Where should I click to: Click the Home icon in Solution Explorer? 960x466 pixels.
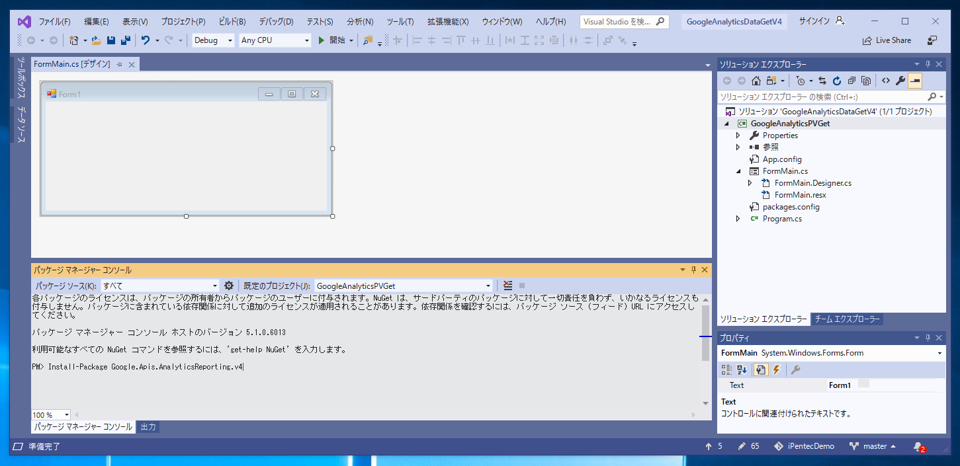click(756, 81)
